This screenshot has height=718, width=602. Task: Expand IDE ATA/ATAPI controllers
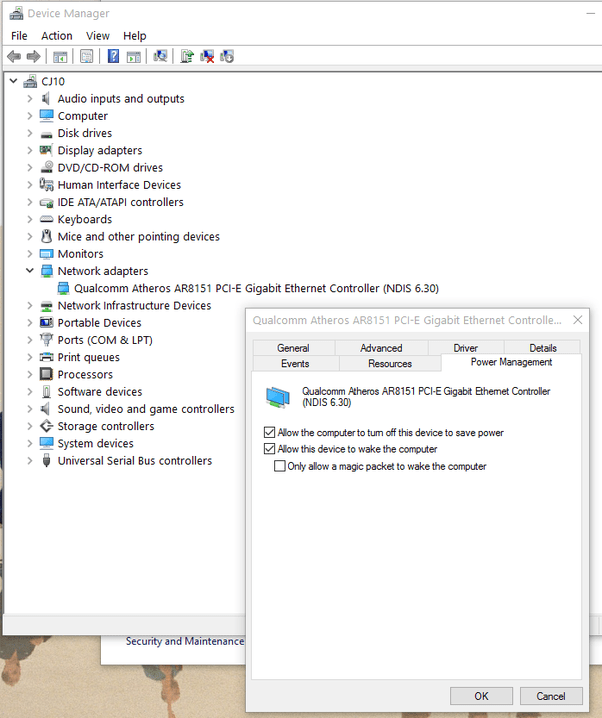click(30, 202)
